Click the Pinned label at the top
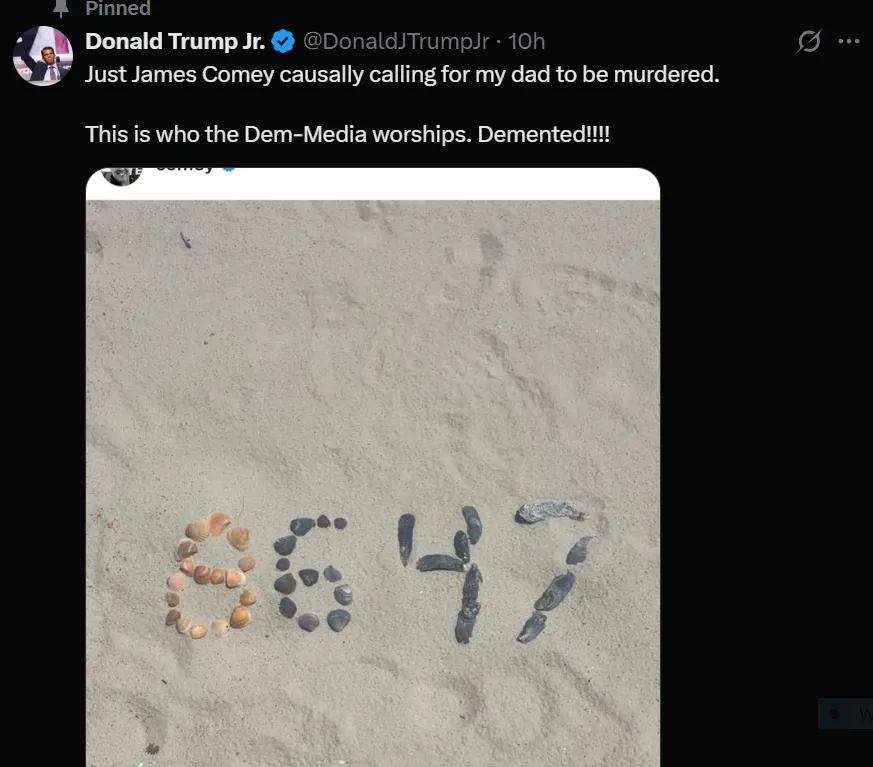Viewport: 873px width, 767px height. coord(117,9)
